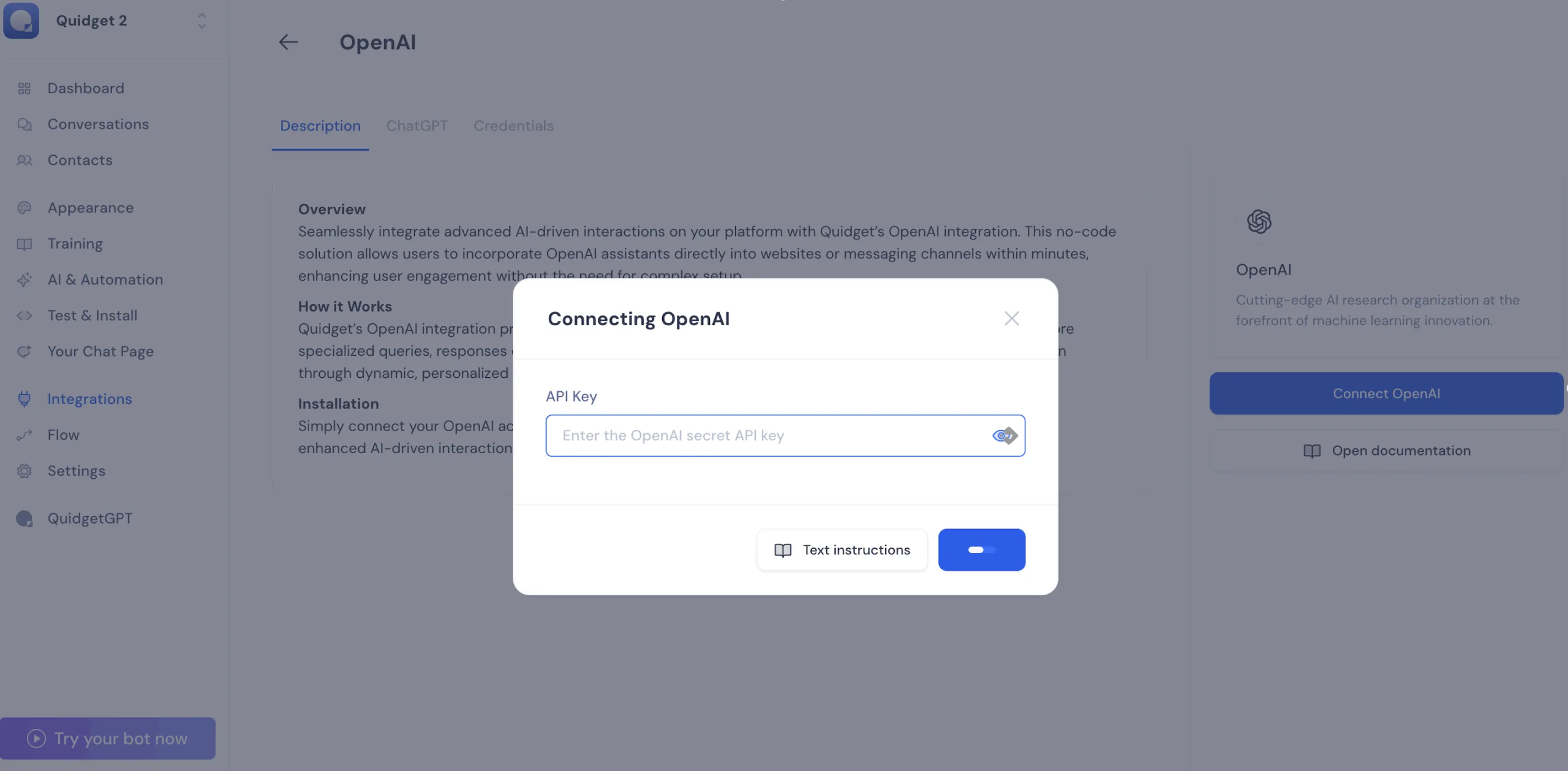Click the Quidget logo icon
Image resolution: width=1568 pixels, height=771 pixels.
click(21, 20)
